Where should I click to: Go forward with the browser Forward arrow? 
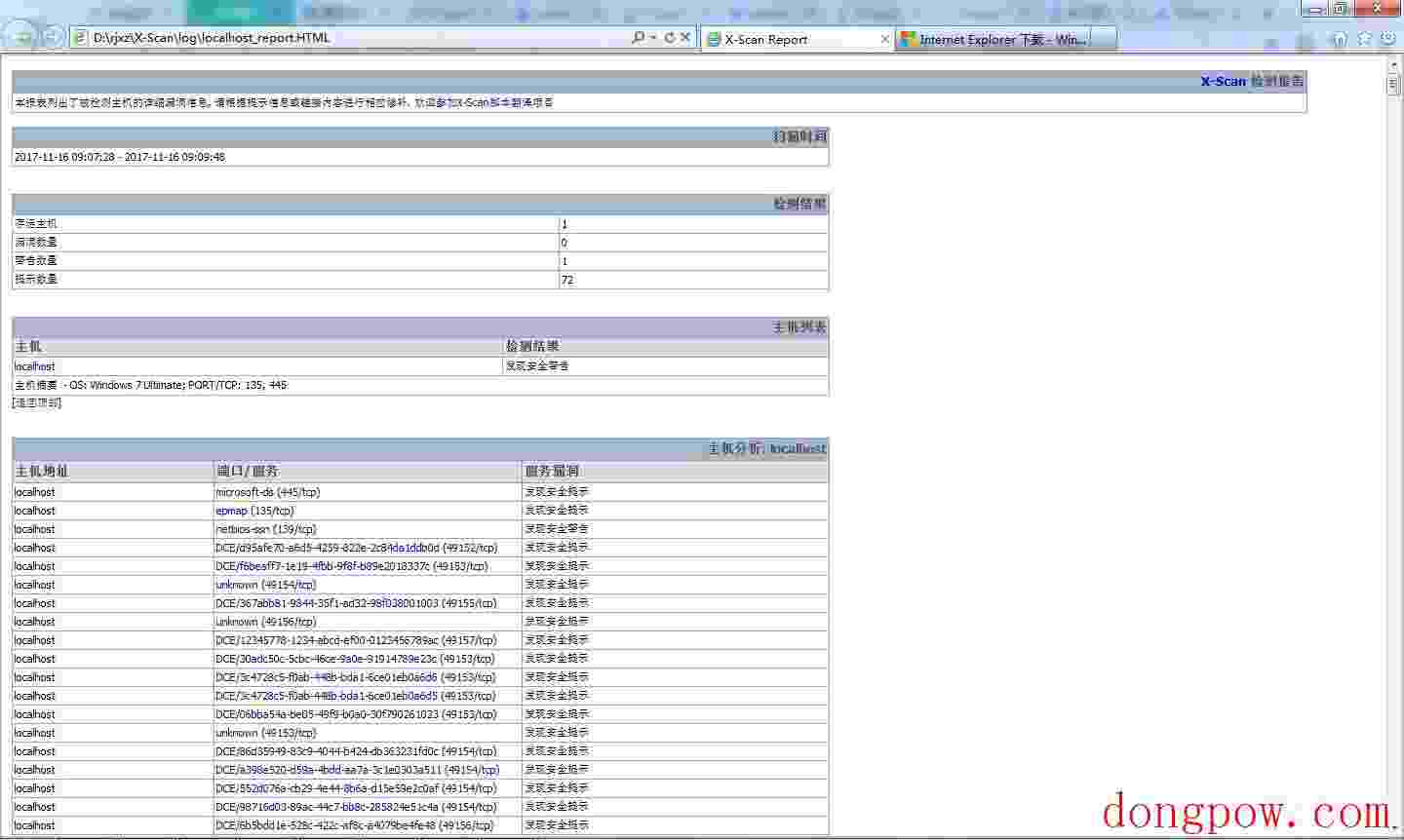tap(53, 37)
